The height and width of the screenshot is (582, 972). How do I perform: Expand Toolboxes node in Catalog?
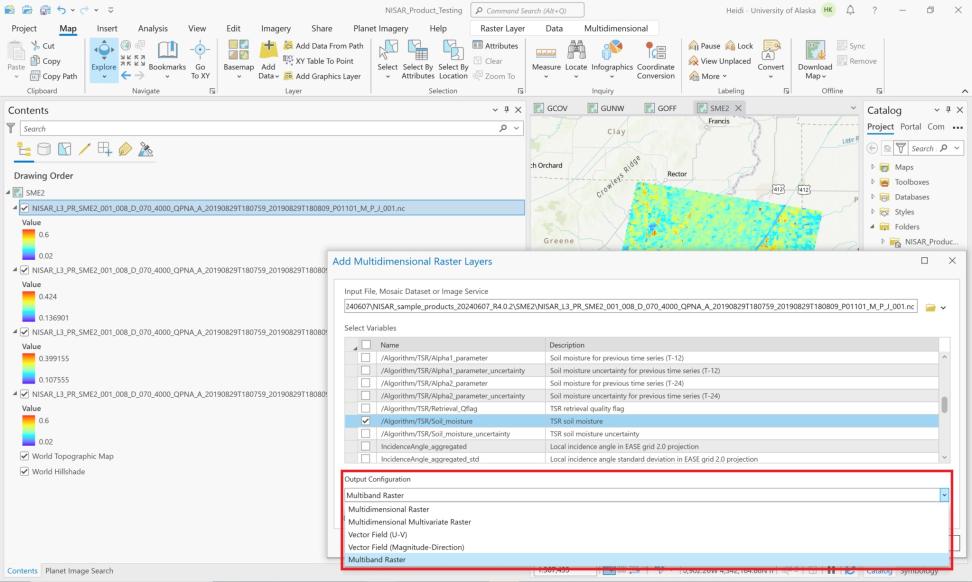pos(873,182)
